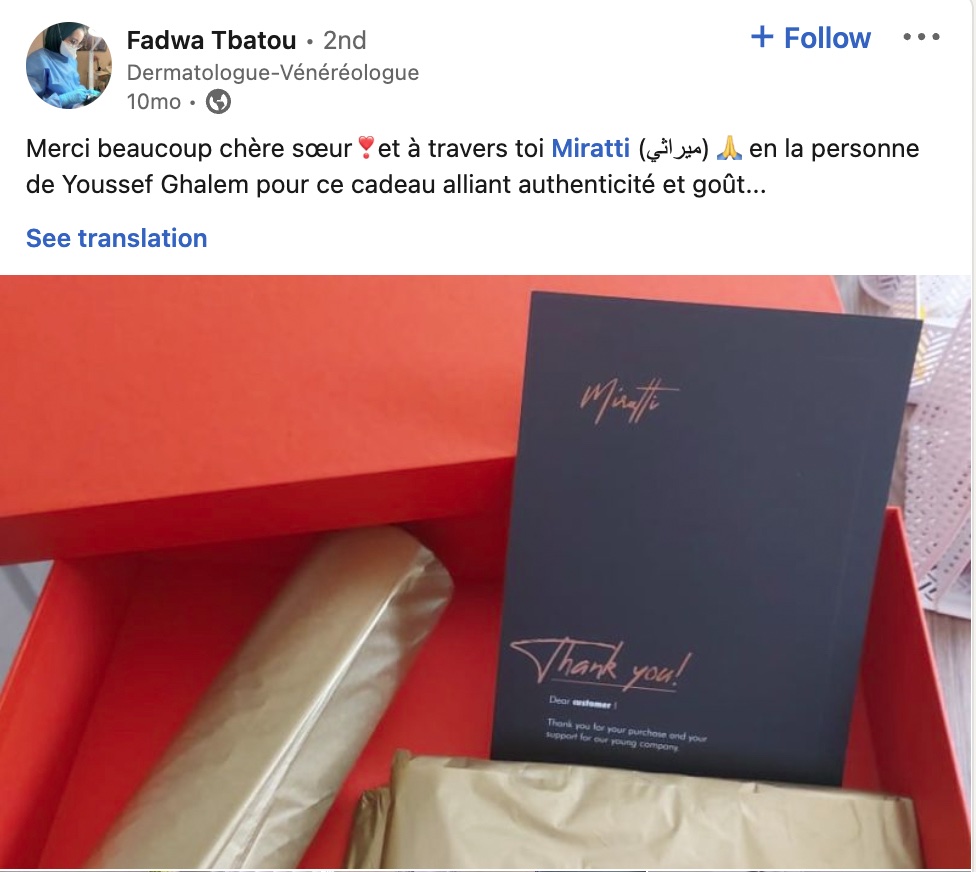976x872 pixels.
Task: Click the globe public visibility icon
Action: click(x=218, y=101)
